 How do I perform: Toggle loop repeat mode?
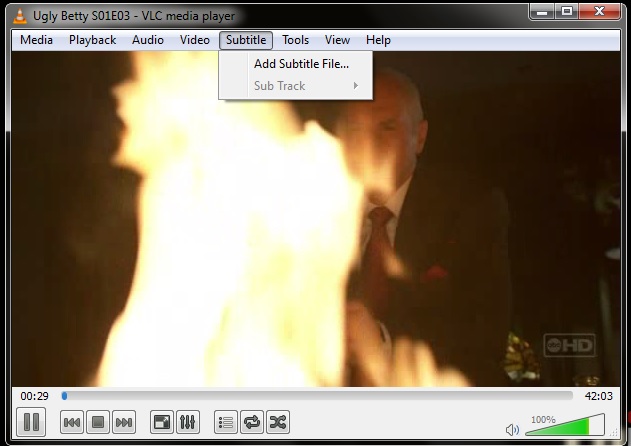point(252,422)
